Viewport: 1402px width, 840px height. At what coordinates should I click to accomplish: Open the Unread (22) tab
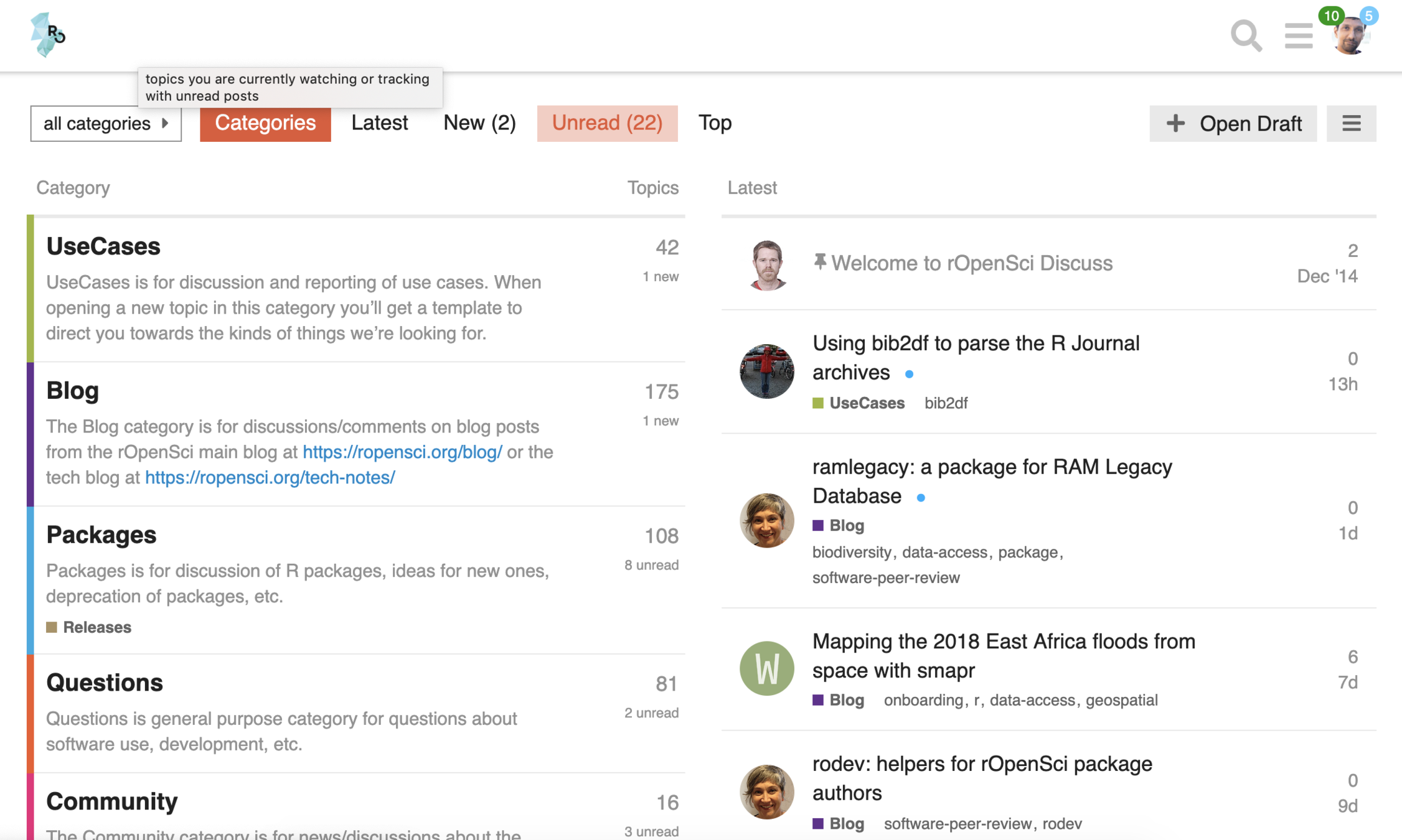point(607,123)
